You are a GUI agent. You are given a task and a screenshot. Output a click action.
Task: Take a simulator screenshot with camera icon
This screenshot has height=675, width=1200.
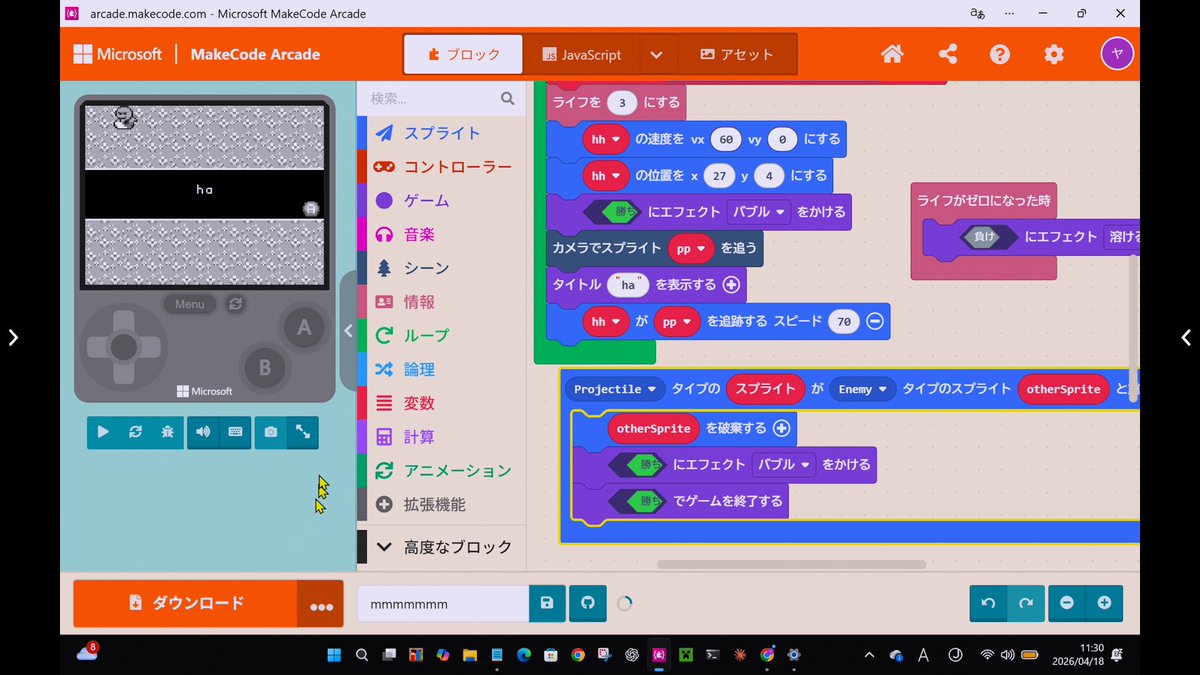click(270, 432)
